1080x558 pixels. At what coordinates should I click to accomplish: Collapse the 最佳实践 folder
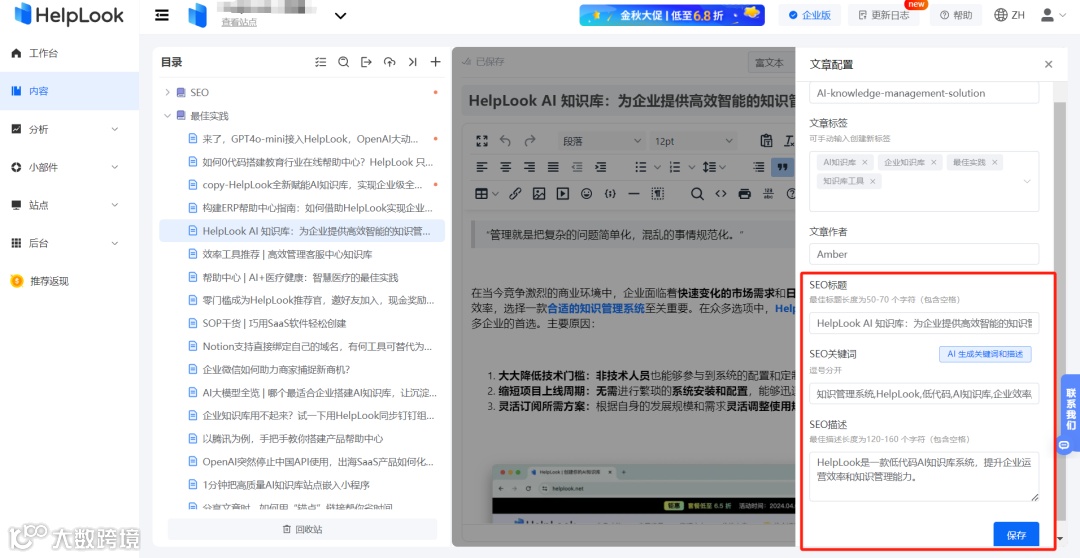pos(167,116)
